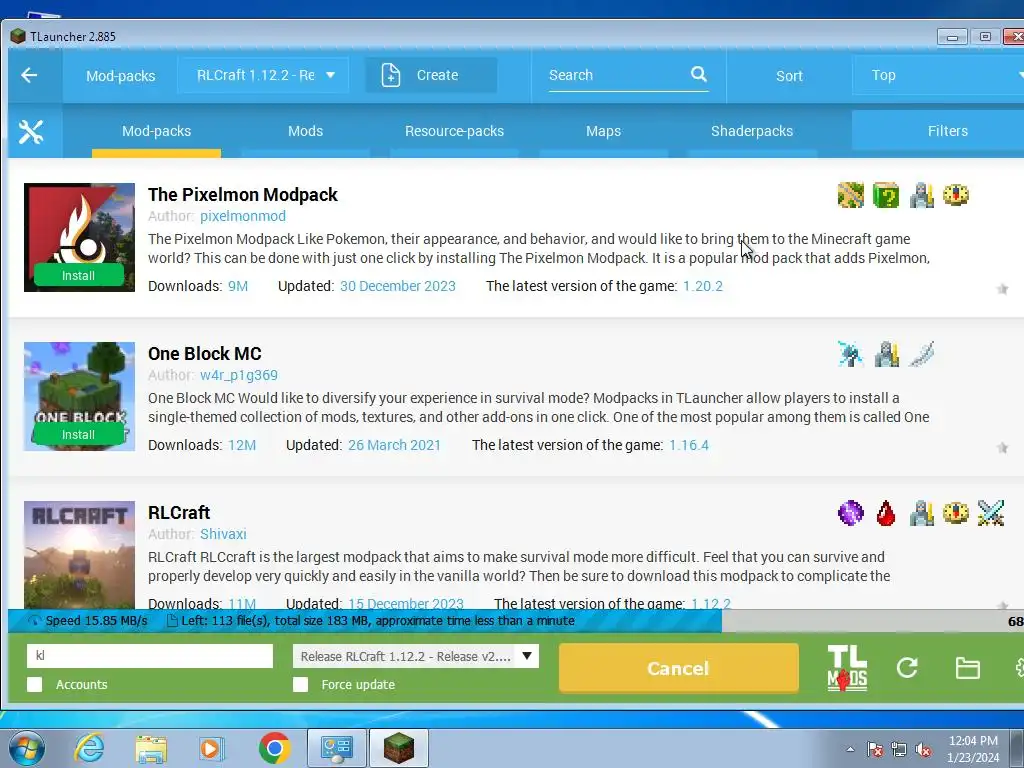Expand the RLCraft 1.12.2 modpack dropdown

coord(263,75)
